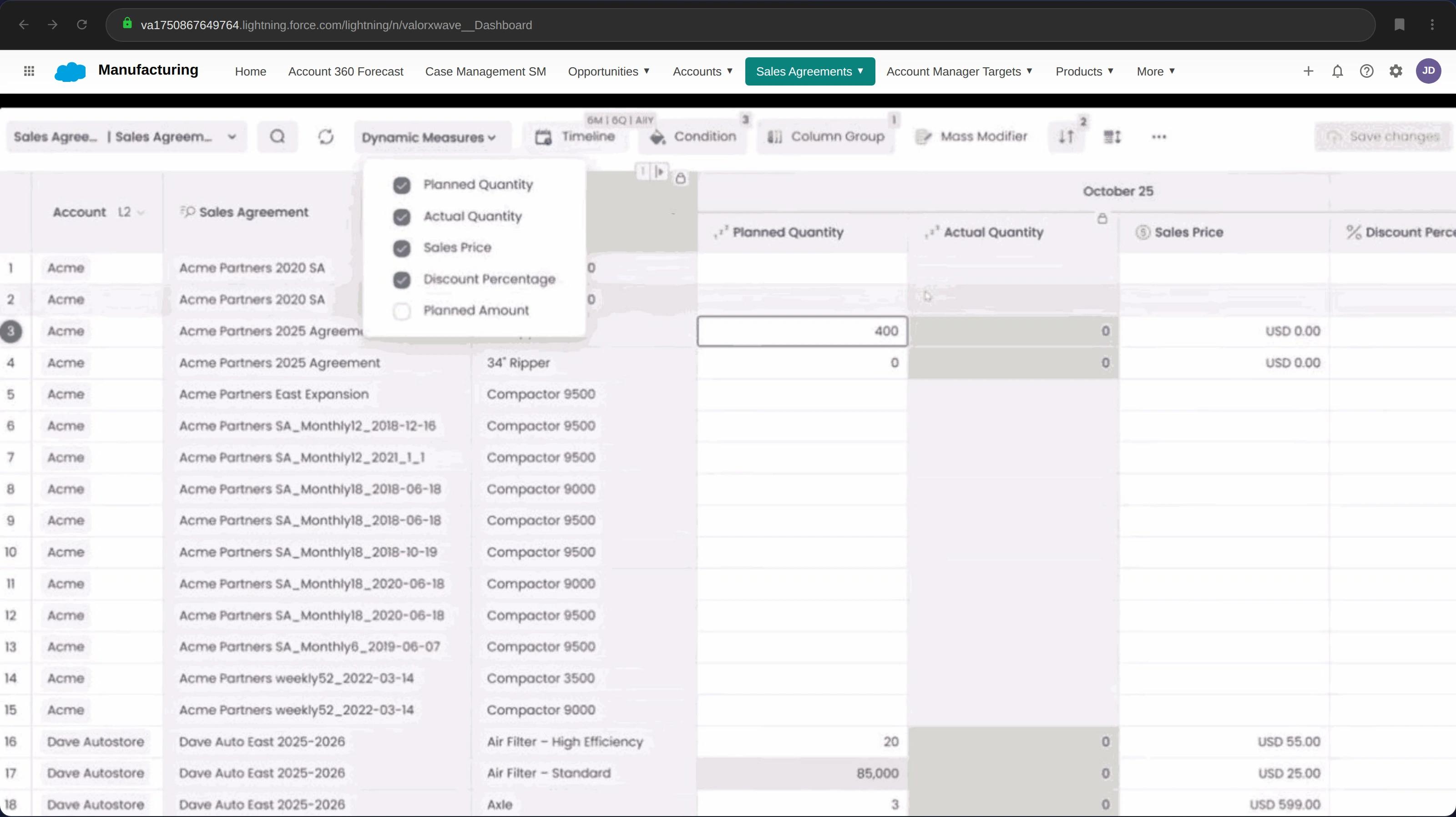Open the Case Management SM tab
1456x817 pixels.
(x=485, y=71)
